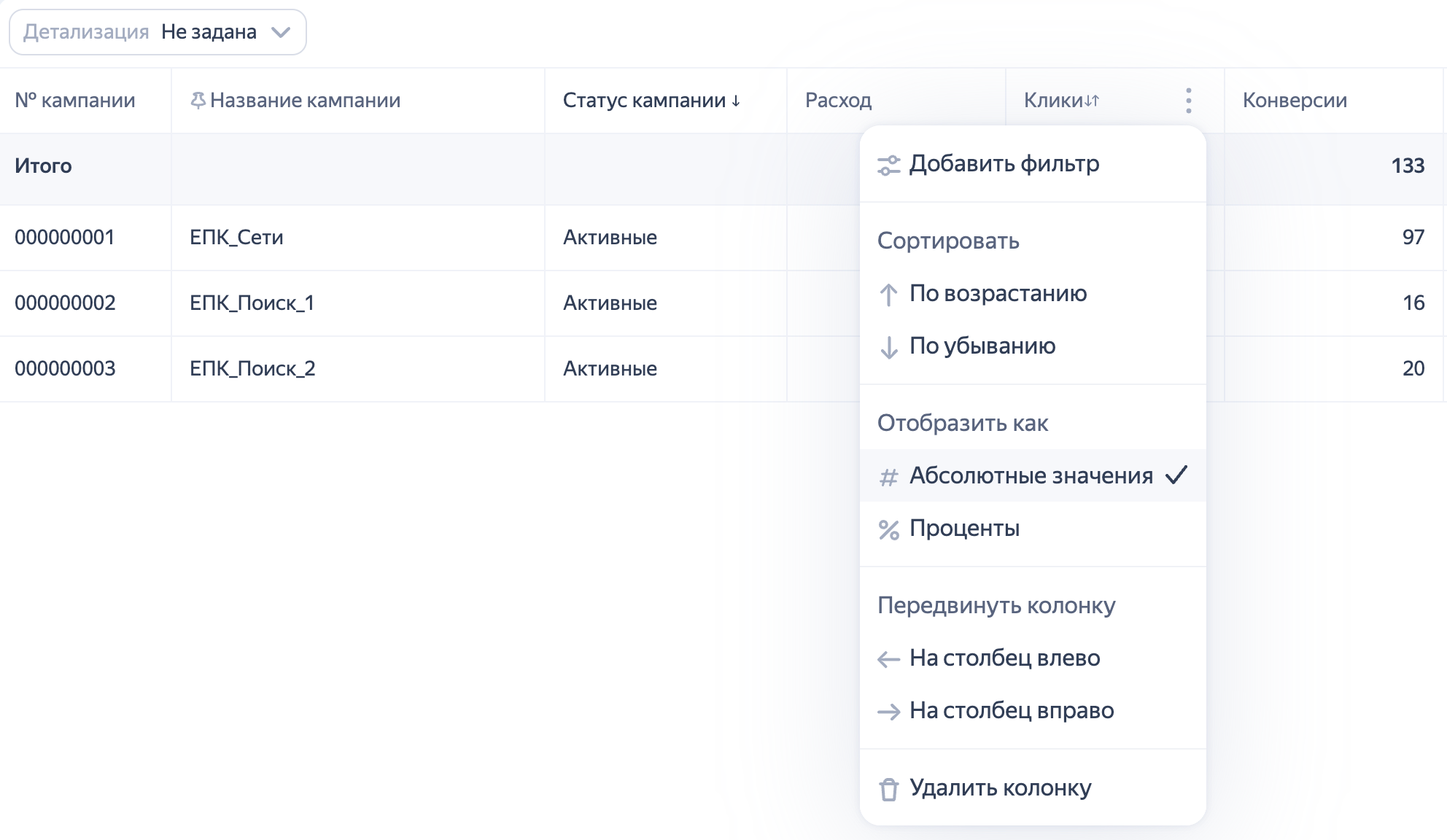1447x840 pixels.
Task: Click the Клики column header label
Action: pos(1053,101)
